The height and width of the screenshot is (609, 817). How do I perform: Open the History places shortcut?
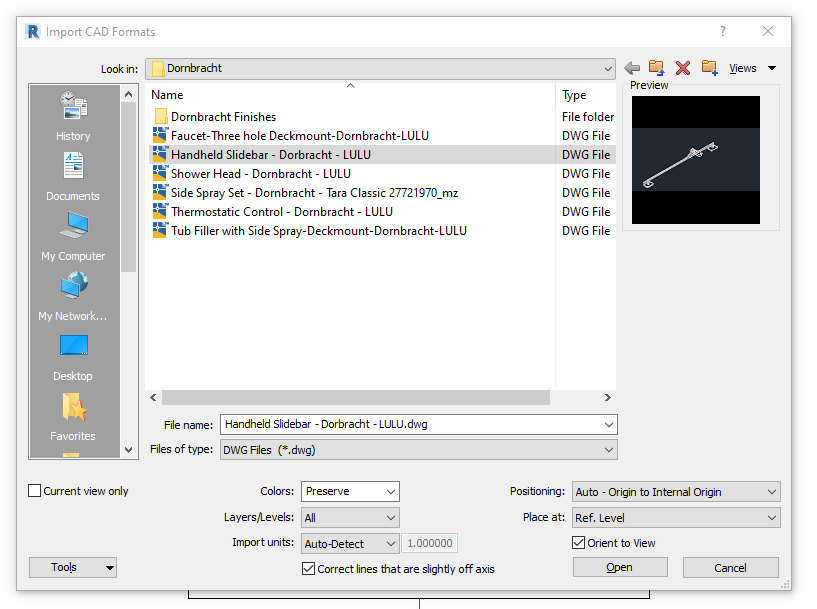pyautogui.click(x=73, y=116)
